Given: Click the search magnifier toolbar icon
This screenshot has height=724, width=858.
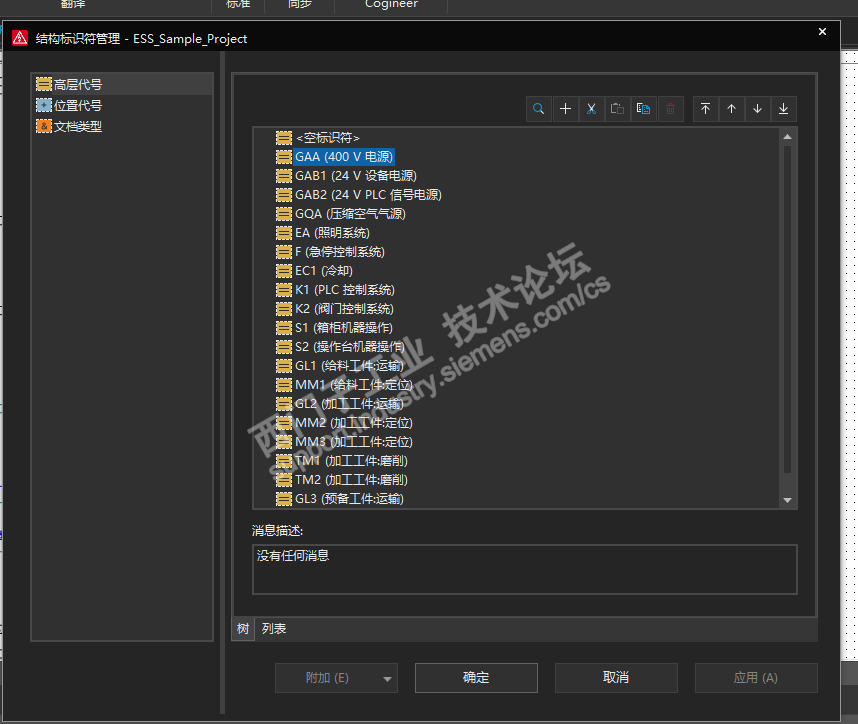Looking at the screenshot, I should (538, 109).
